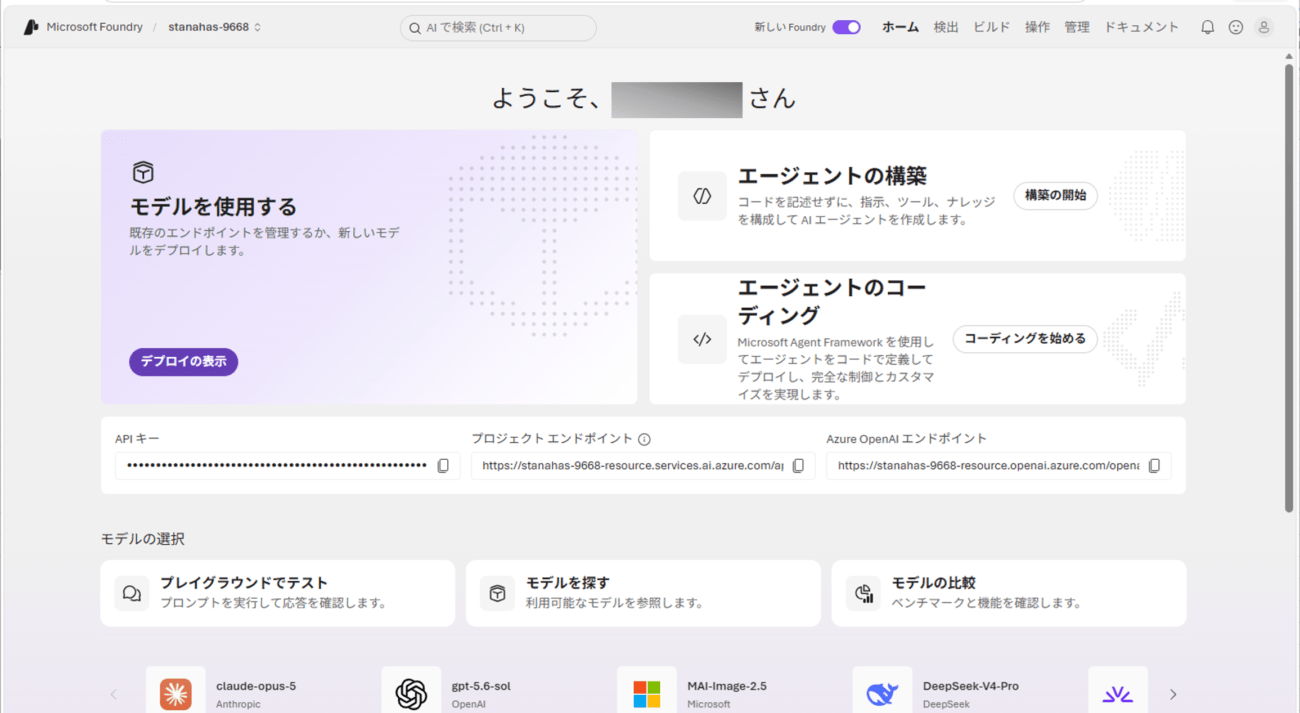Open the 管理 tab

point(1077,27)
